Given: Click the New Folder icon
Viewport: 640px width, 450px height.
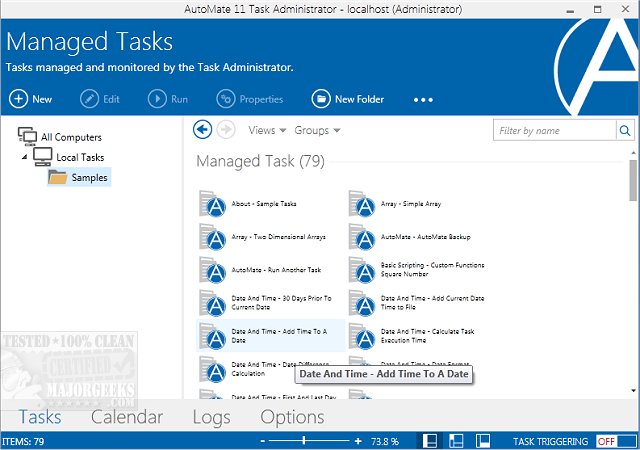Looking at the screenshot, I should (x=321, y=99).
